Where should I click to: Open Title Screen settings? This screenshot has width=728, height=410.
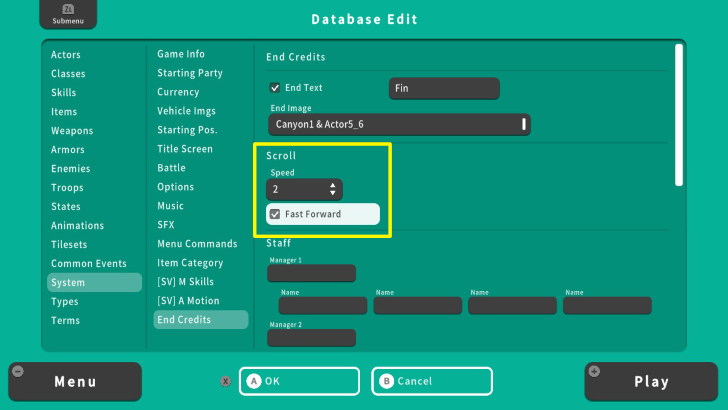tap(185, 149)
